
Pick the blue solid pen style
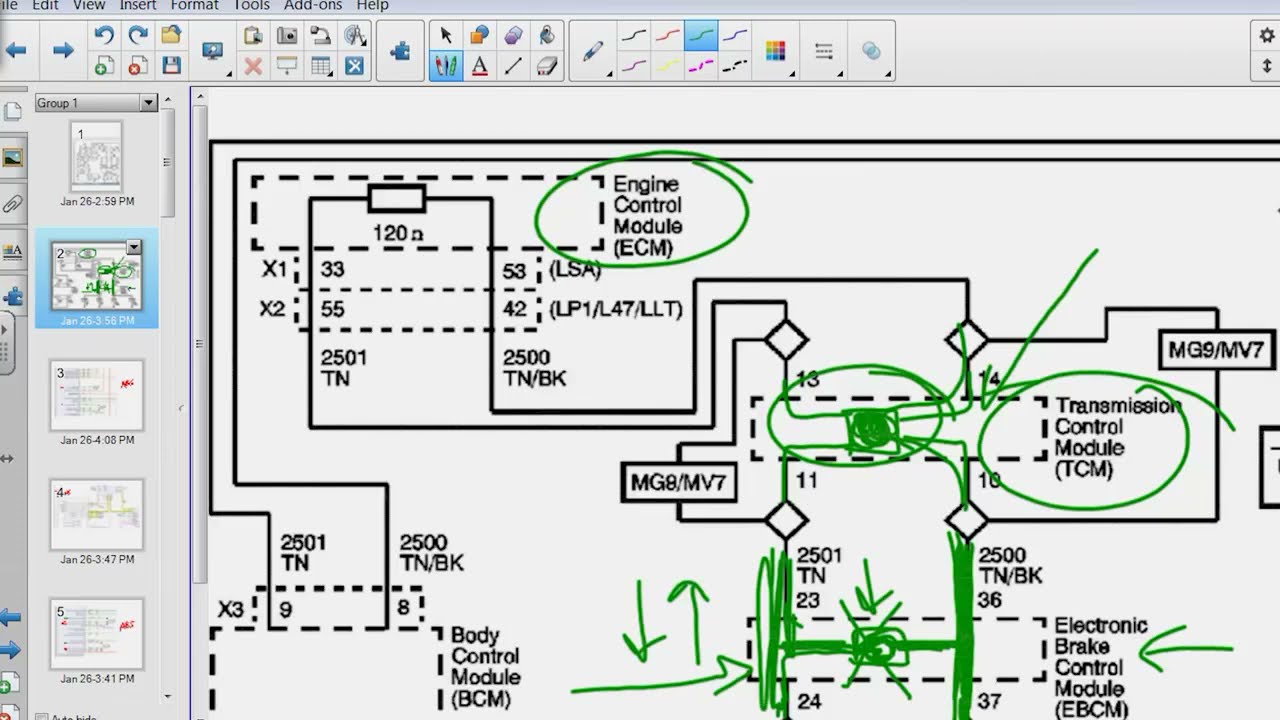pyautogui.click(x=735, y=35)
